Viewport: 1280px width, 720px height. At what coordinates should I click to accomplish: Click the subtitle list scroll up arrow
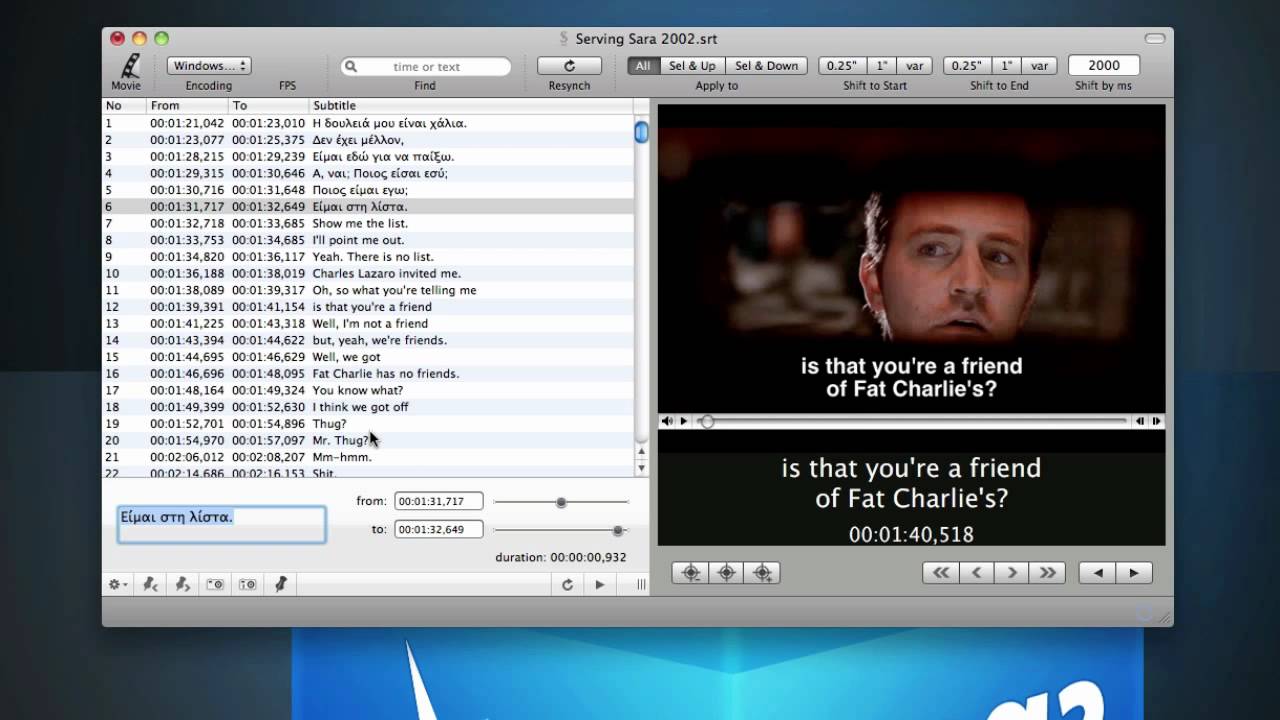pos(641,452)
